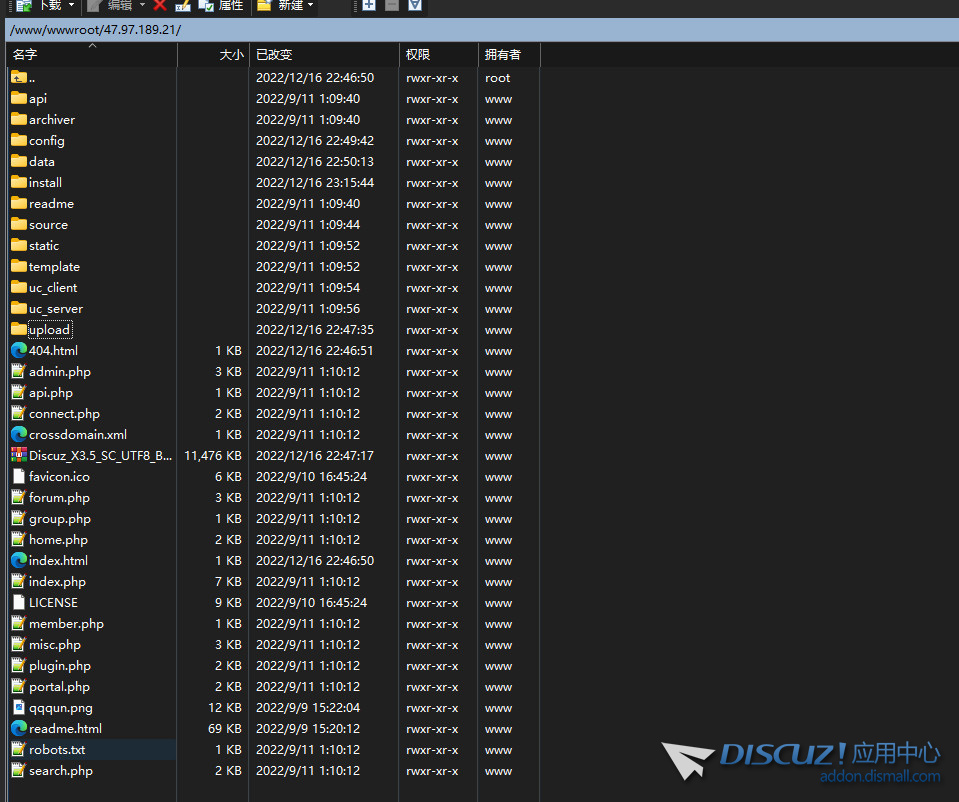Click the plus select-files icon

369,6
